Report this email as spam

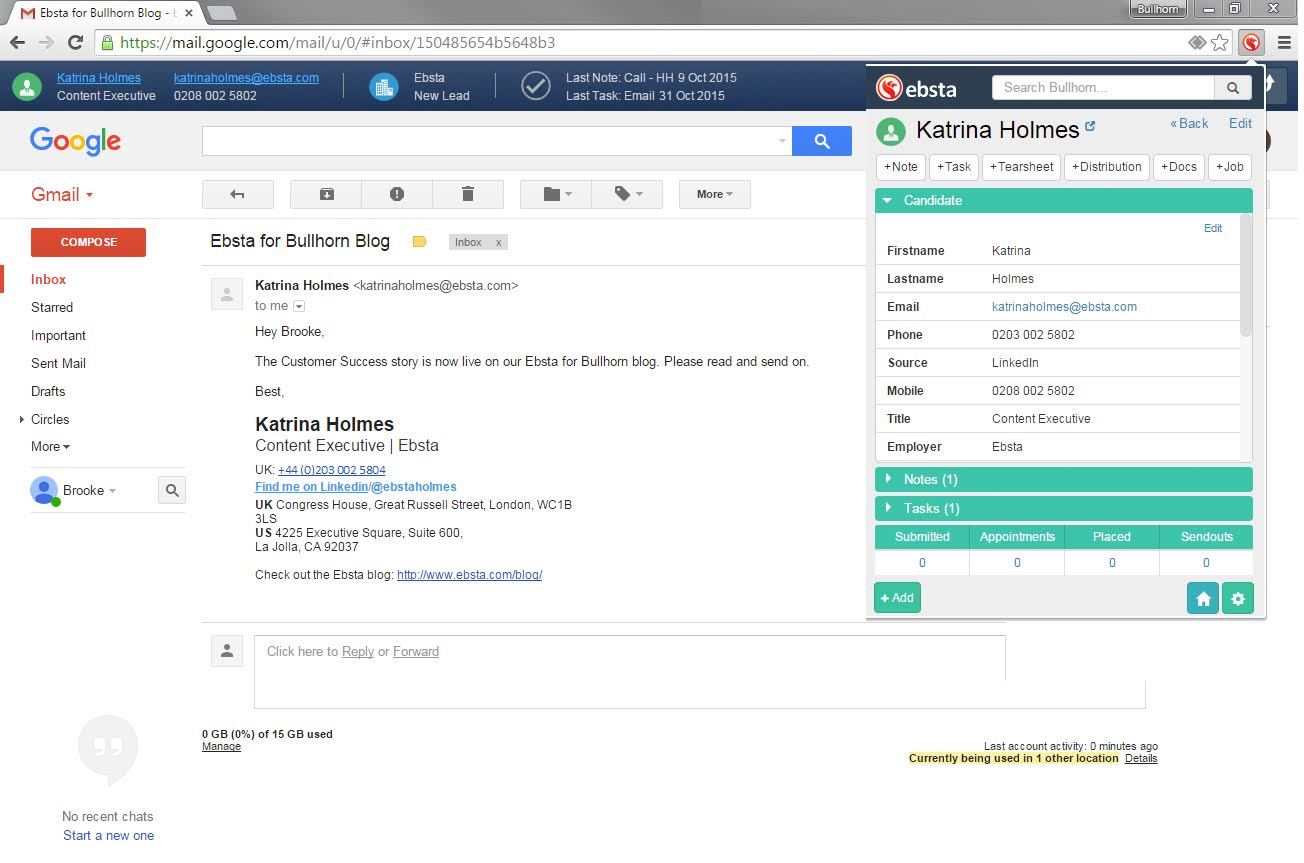click(x=397, y=194)
